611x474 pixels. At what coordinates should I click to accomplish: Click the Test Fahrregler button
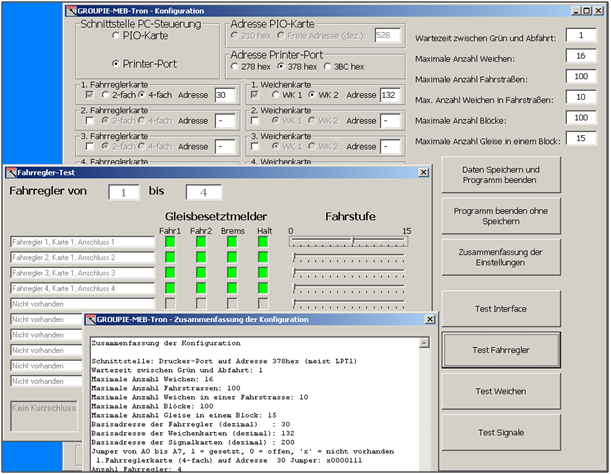[x=501, y=350]
